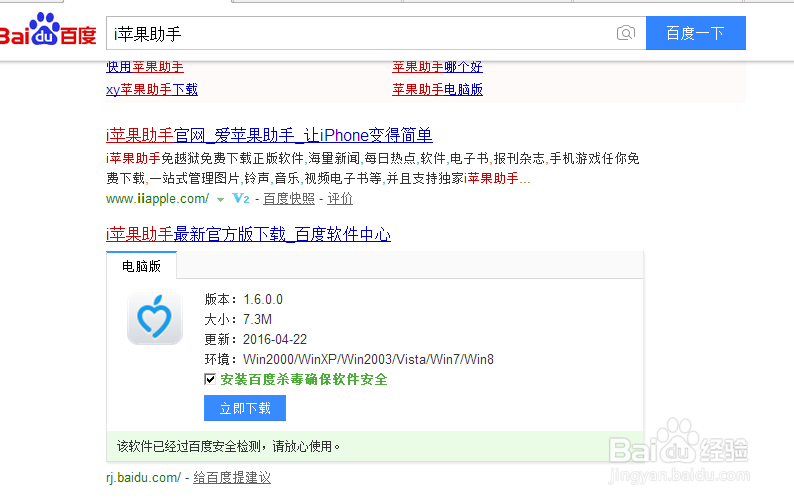Click the 百度一下 search button

[x=696, y=33]
